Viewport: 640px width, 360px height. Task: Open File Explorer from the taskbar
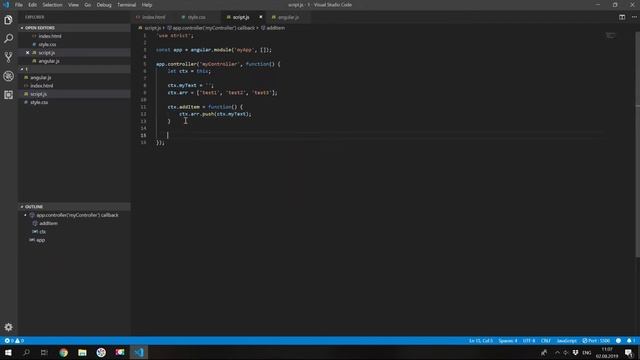(x=82, y=352)
